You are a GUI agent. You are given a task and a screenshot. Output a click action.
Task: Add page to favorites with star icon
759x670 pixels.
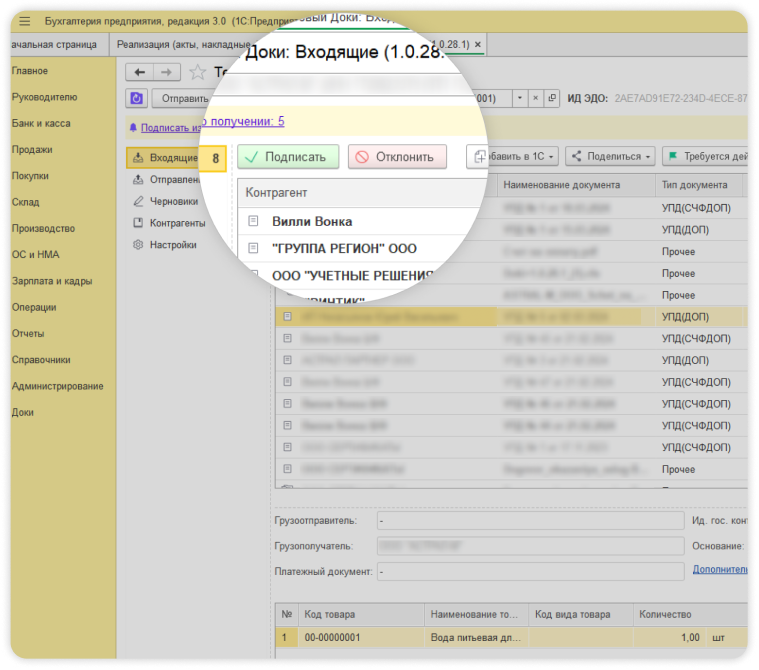click(197, 72)
